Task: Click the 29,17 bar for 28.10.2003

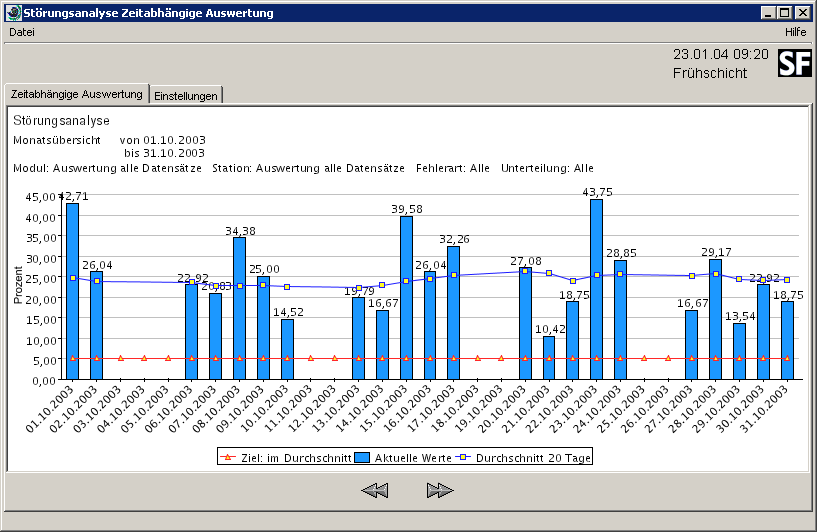Action: pos(715,319)
